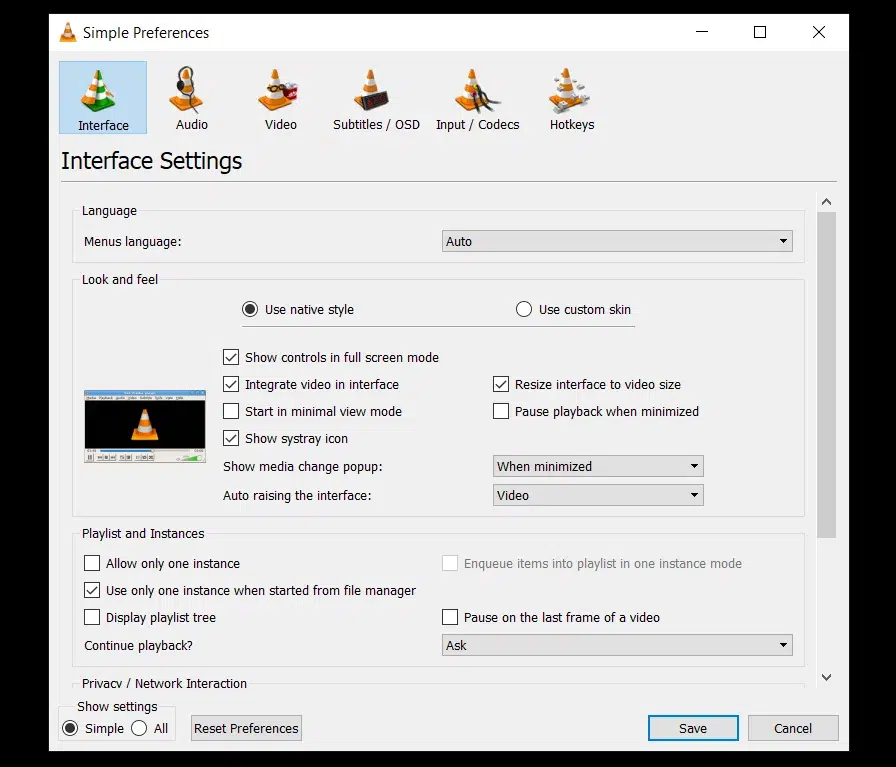
Task: Open the Audio preferences category
Action: coord(191,98)
